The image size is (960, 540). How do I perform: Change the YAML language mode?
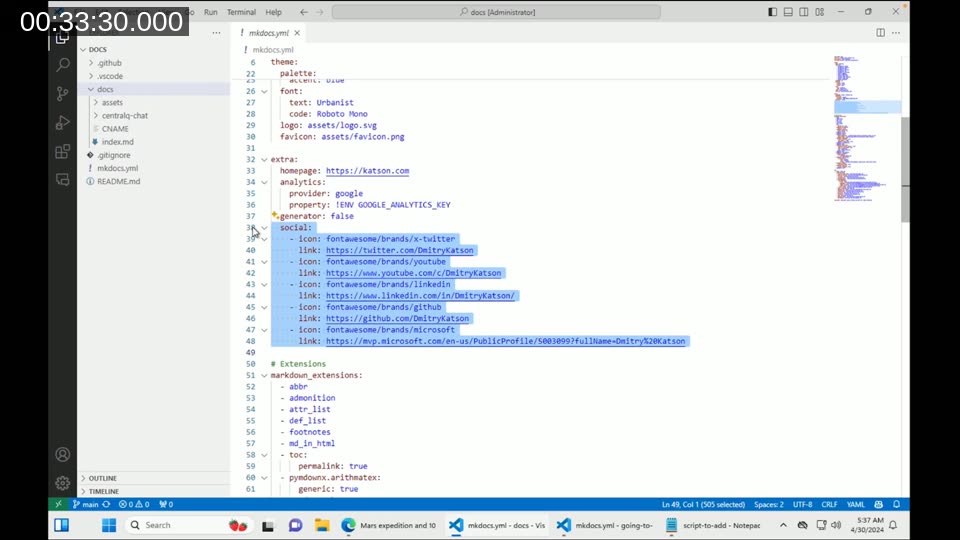pos(855,504)
